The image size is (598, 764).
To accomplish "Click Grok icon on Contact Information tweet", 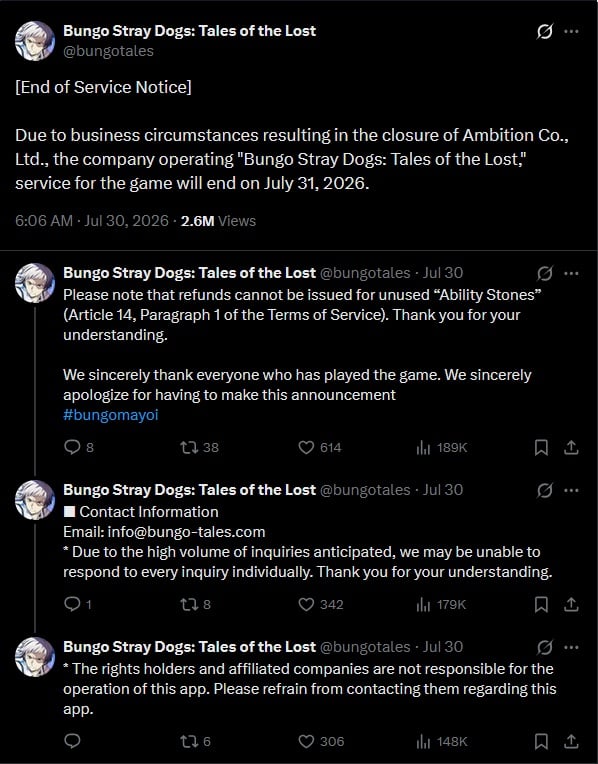I will coord(544,490).
